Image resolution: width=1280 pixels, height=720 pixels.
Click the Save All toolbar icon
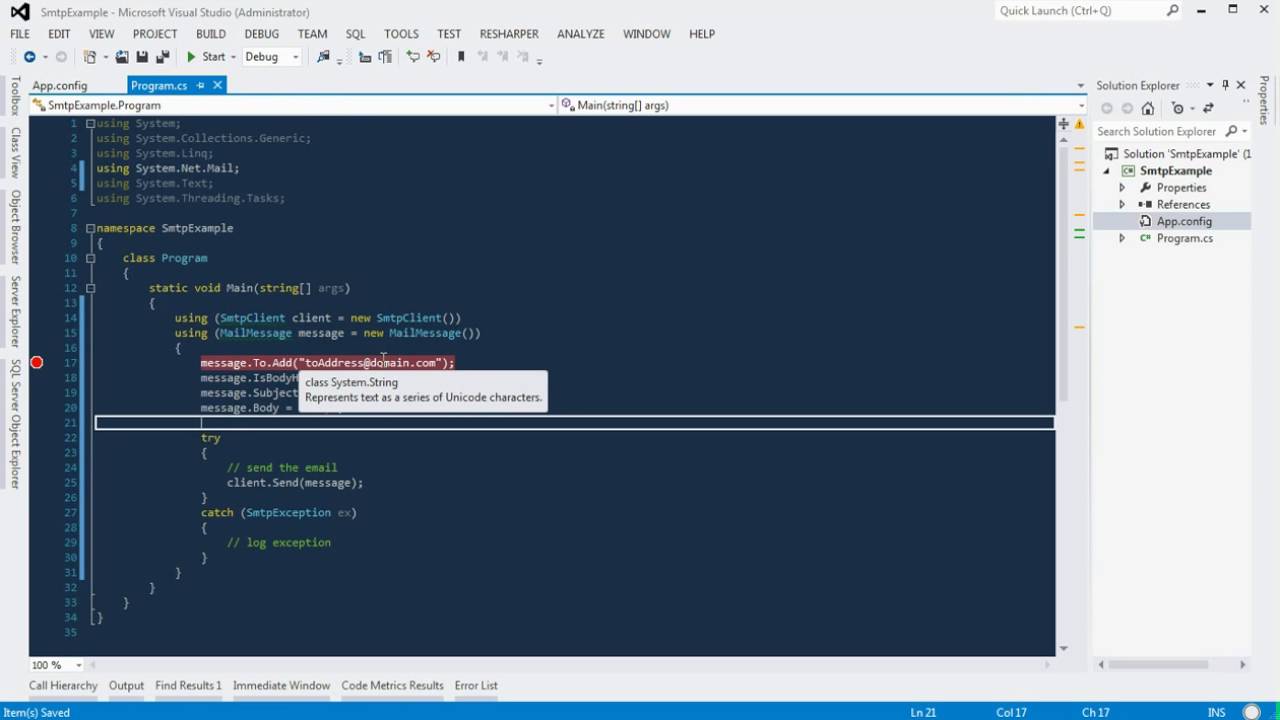[161, 57]
